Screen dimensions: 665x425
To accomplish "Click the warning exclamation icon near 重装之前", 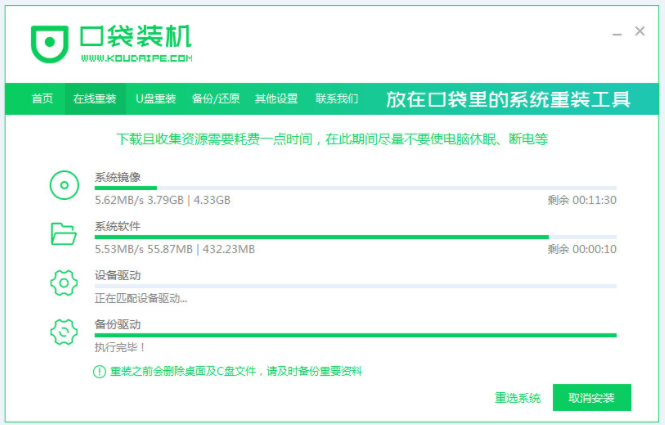I will click(x=99, y=372).
